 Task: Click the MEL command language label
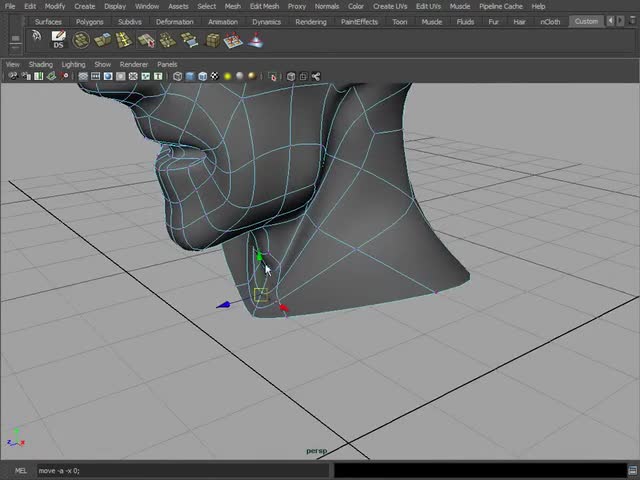coord(21,470)
